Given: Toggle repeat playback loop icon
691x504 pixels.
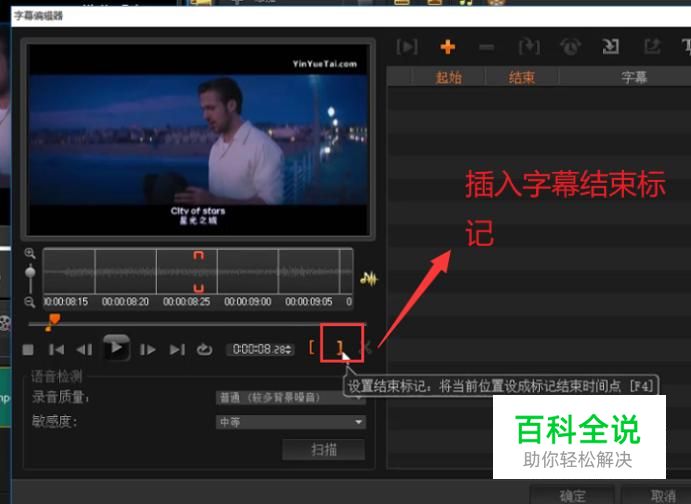Looking at the screenshot, I should [x=204, y=349].
